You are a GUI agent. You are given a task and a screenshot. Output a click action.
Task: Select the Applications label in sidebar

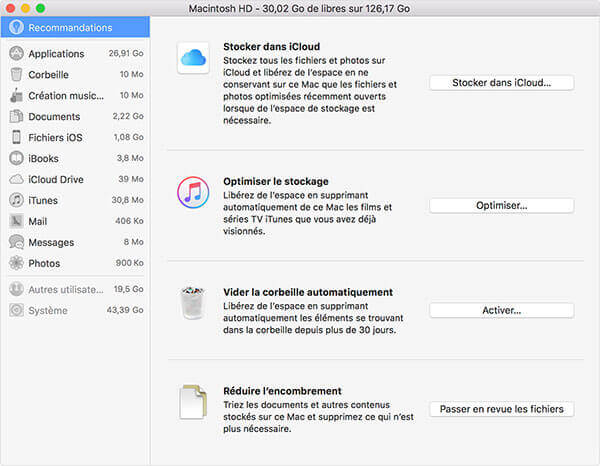tap(56, 54)
